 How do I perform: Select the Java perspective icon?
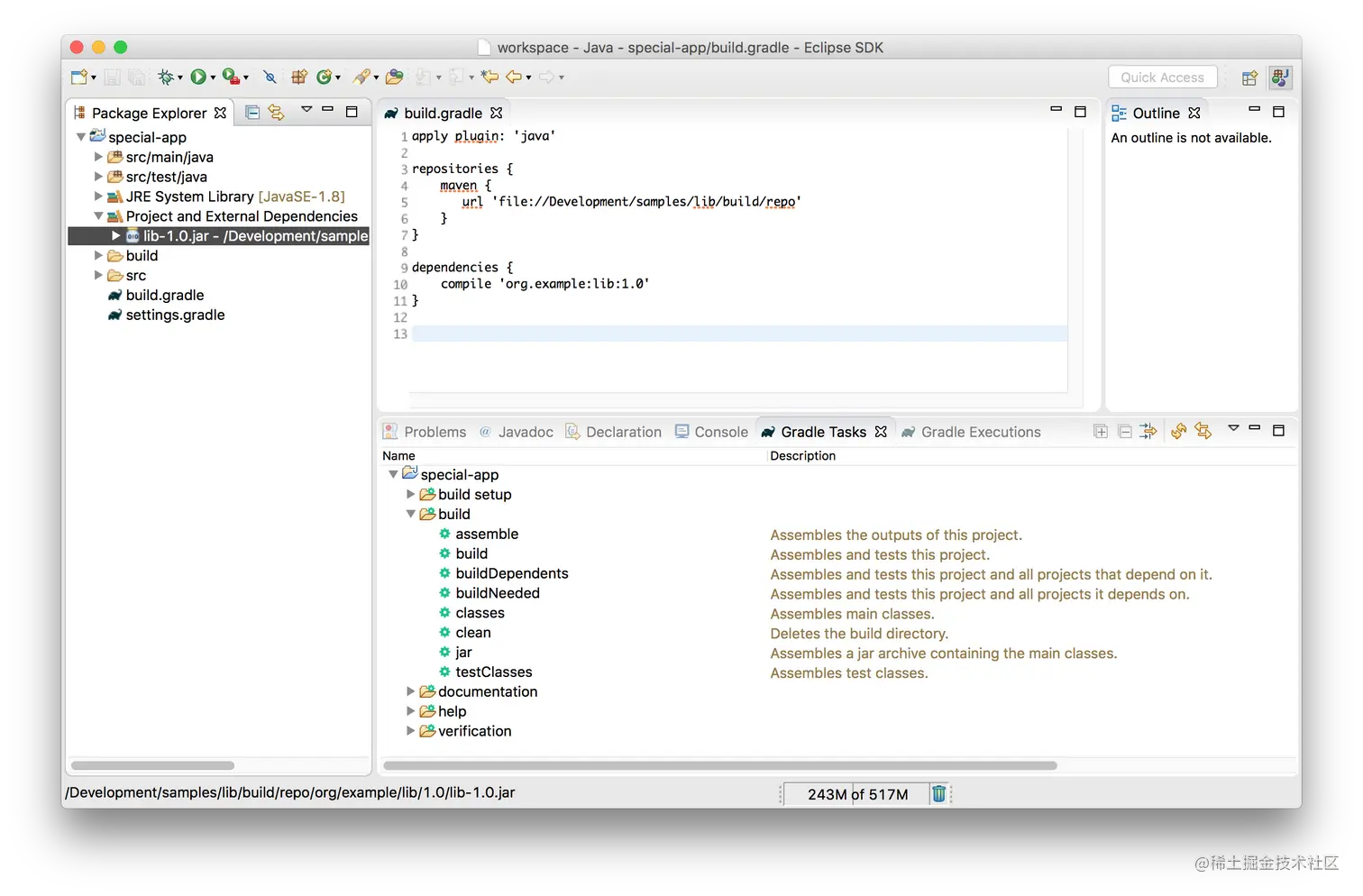click(1279, 78)
